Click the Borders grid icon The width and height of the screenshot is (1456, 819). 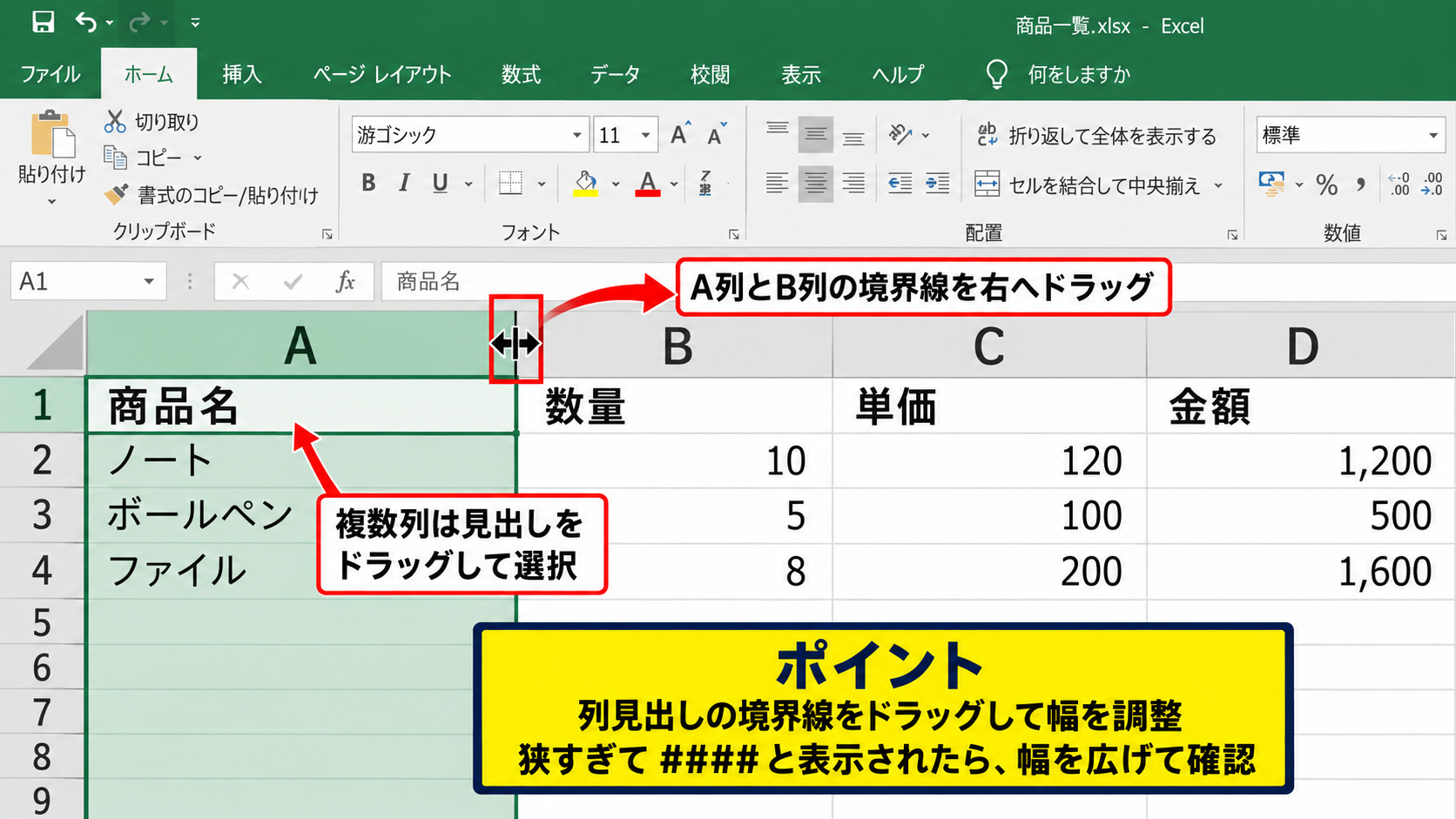(510, 183)
